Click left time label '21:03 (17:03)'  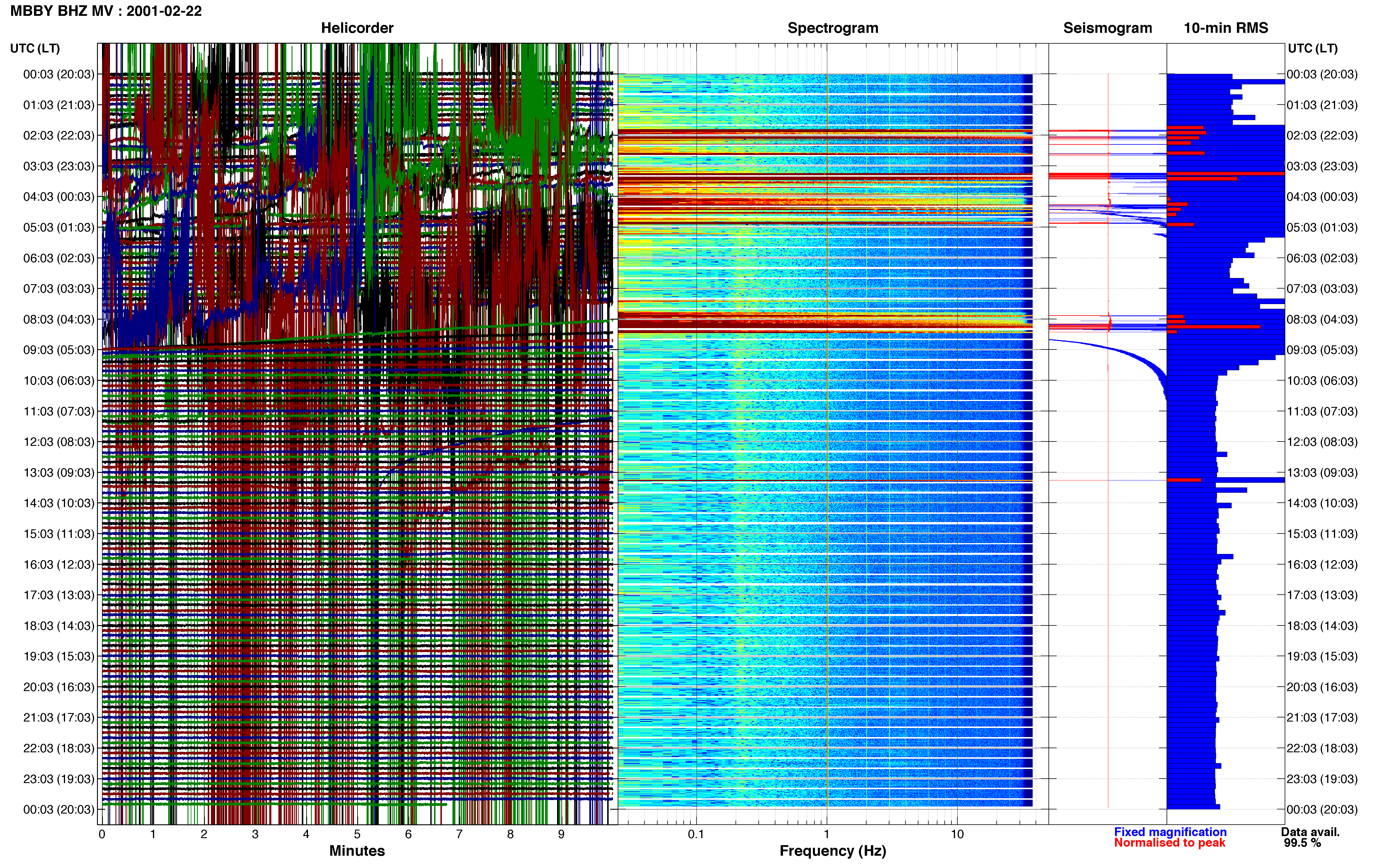[59, 718]
